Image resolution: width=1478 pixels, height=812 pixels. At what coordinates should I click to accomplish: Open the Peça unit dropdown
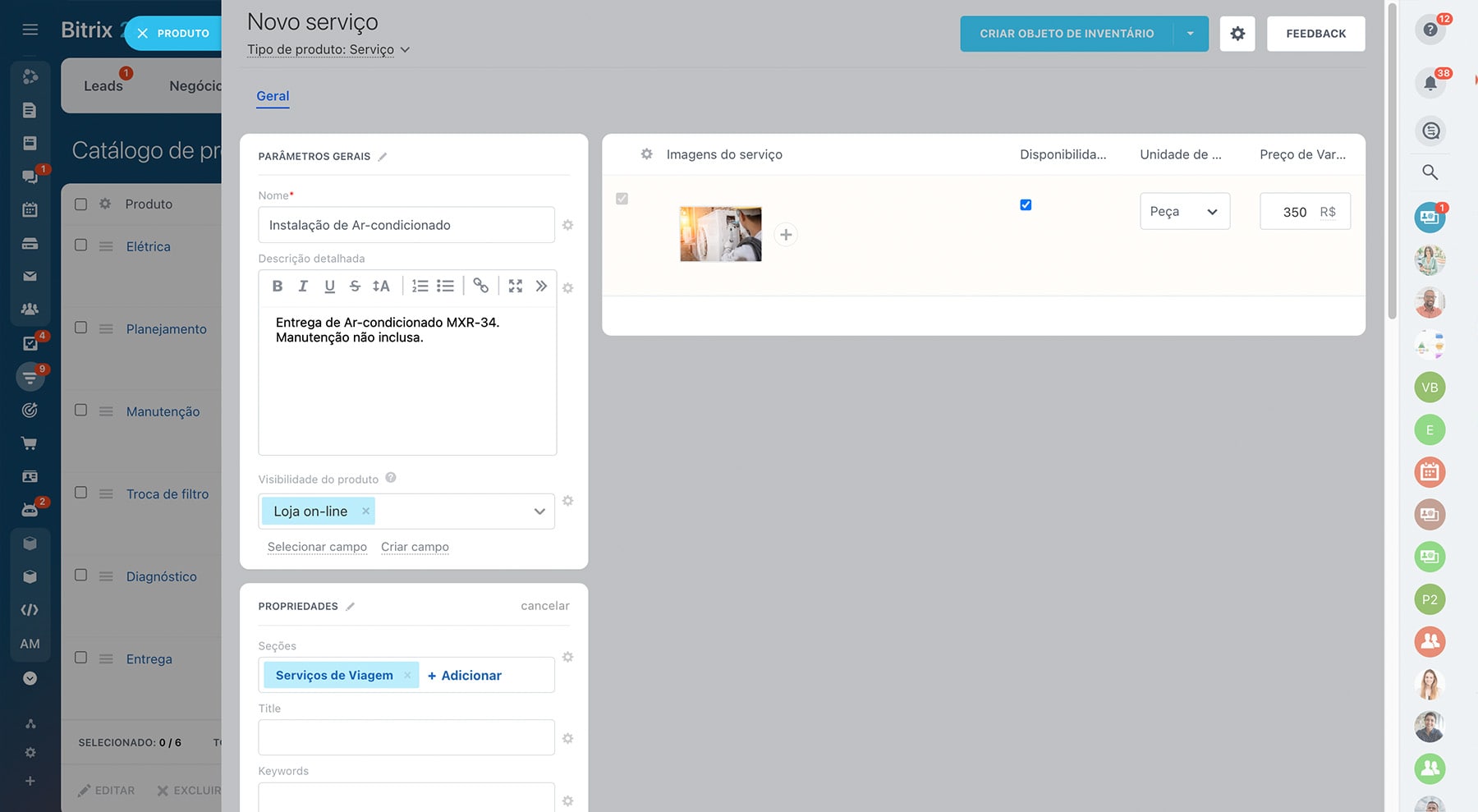point(1184,212)
